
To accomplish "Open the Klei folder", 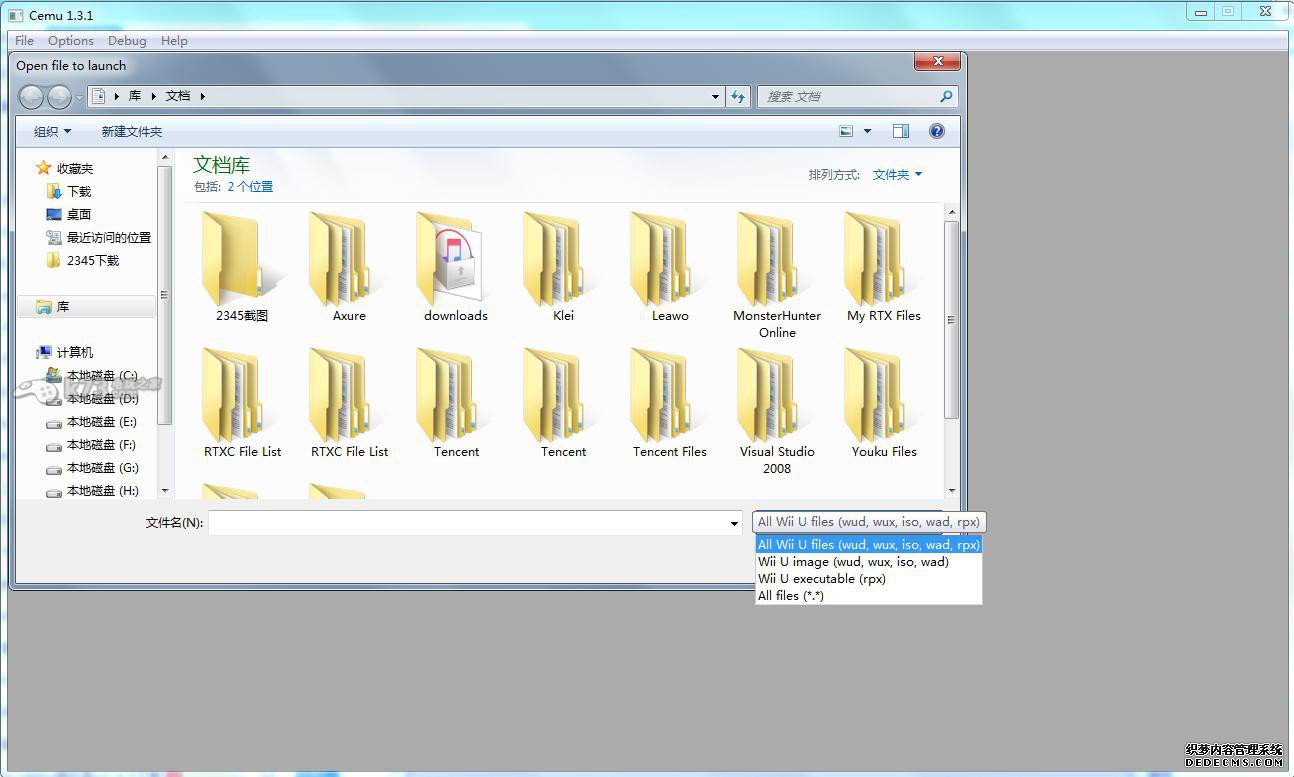I will point(563,265).
